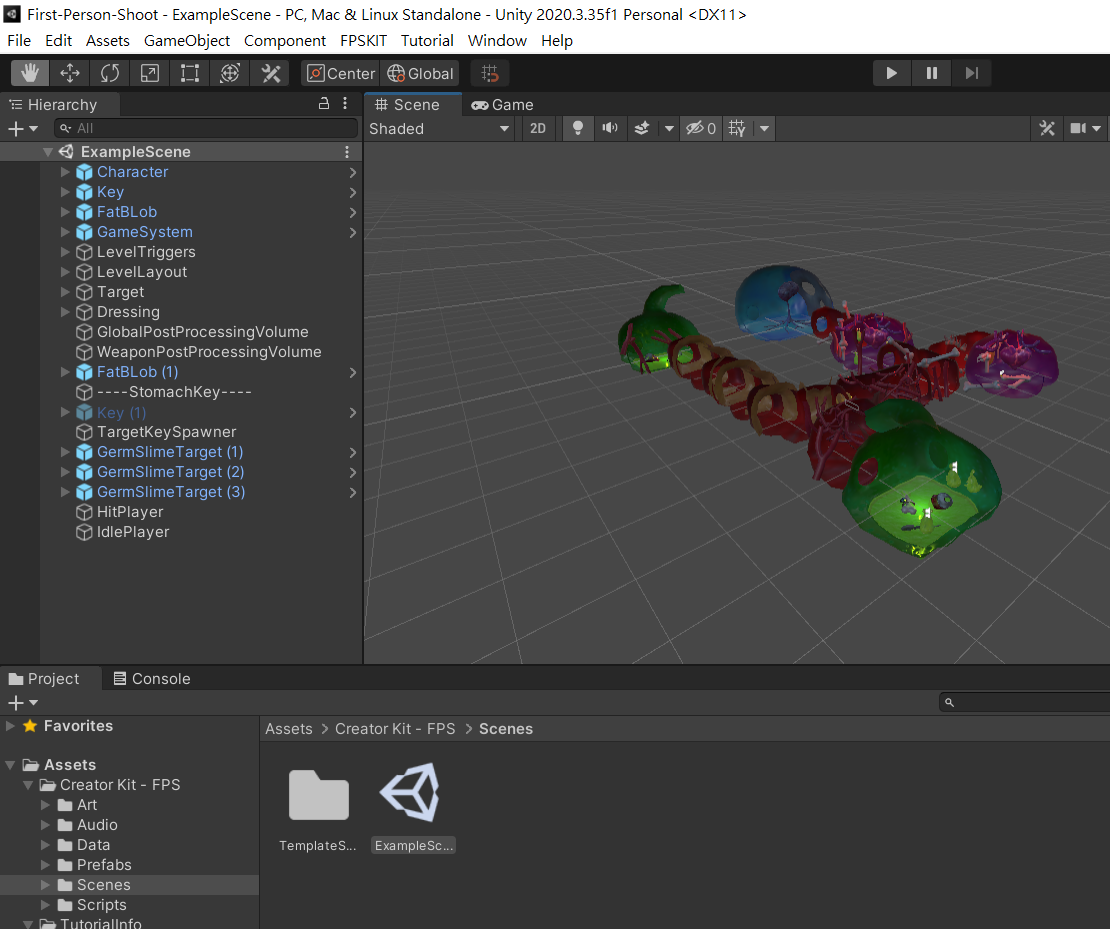Screen dimensions: 1110x929
Task: Pause the game playback
Action: click(932, 73)
